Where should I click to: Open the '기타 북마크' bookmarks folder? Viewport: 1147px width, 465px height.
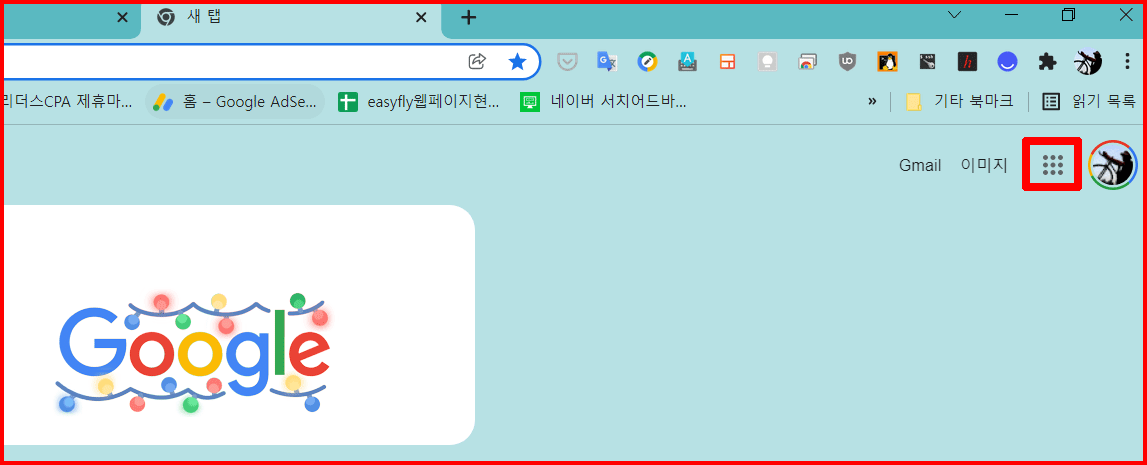(960, 102)
